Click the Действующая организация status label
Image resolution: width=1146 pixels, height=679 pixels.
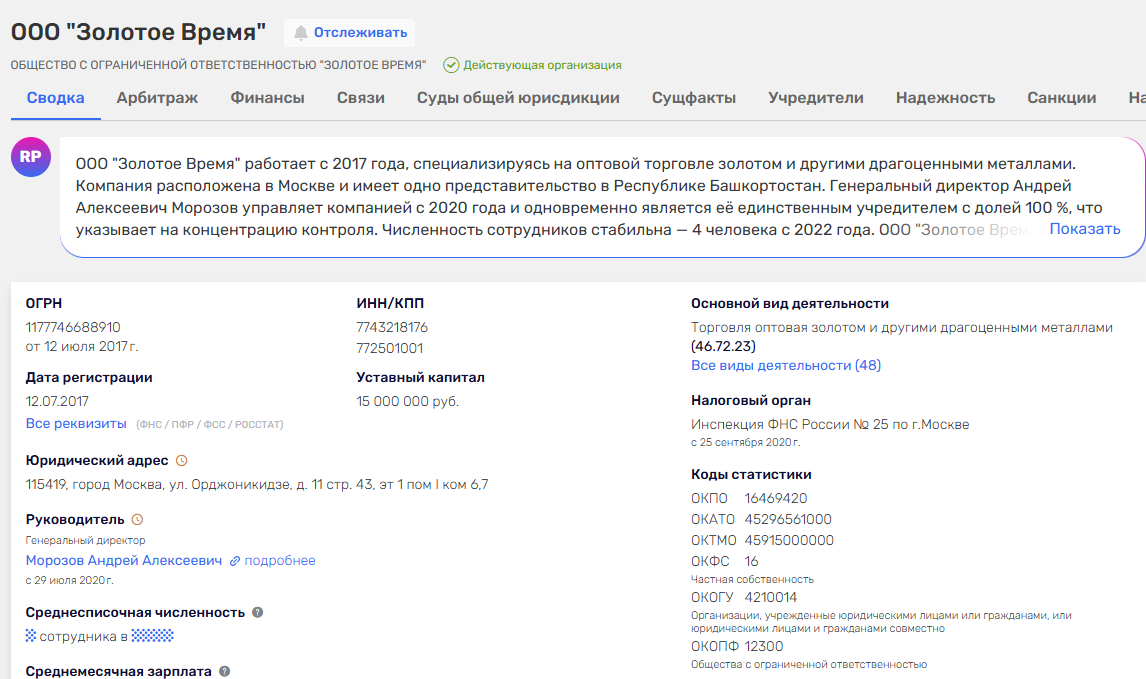pos(542,65)
